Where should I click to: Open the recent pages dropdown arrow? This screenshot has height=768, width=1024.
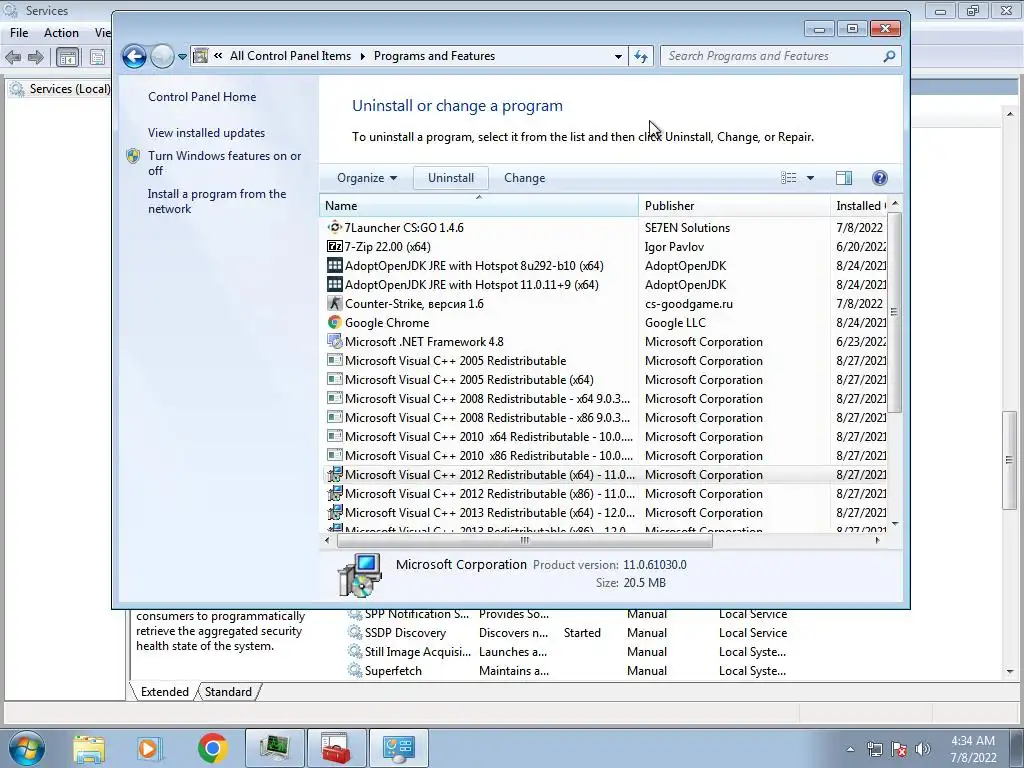182,57
